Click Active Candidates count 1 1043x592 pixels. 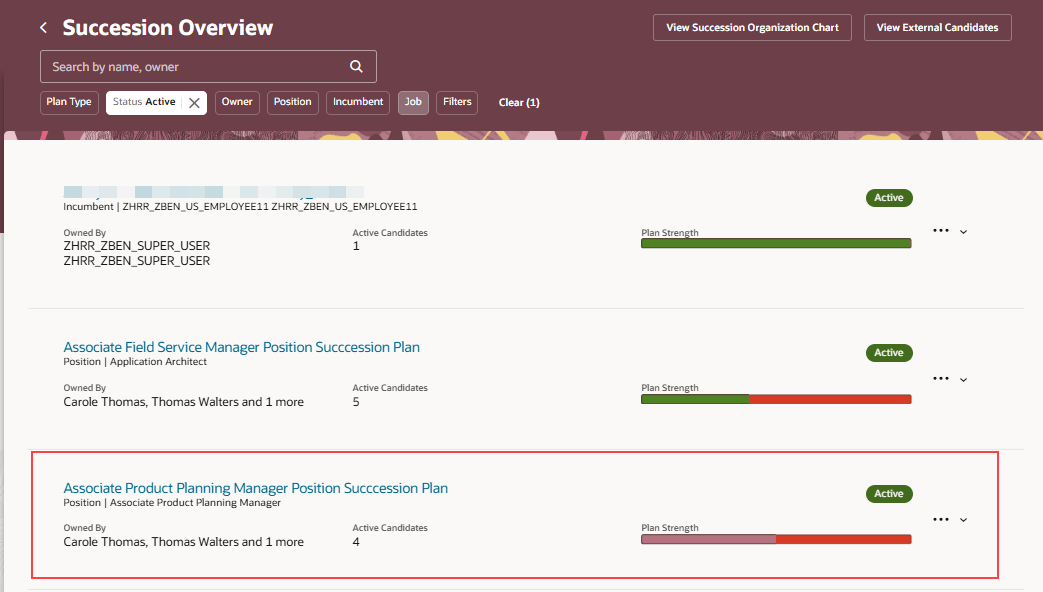coord(356,246)
